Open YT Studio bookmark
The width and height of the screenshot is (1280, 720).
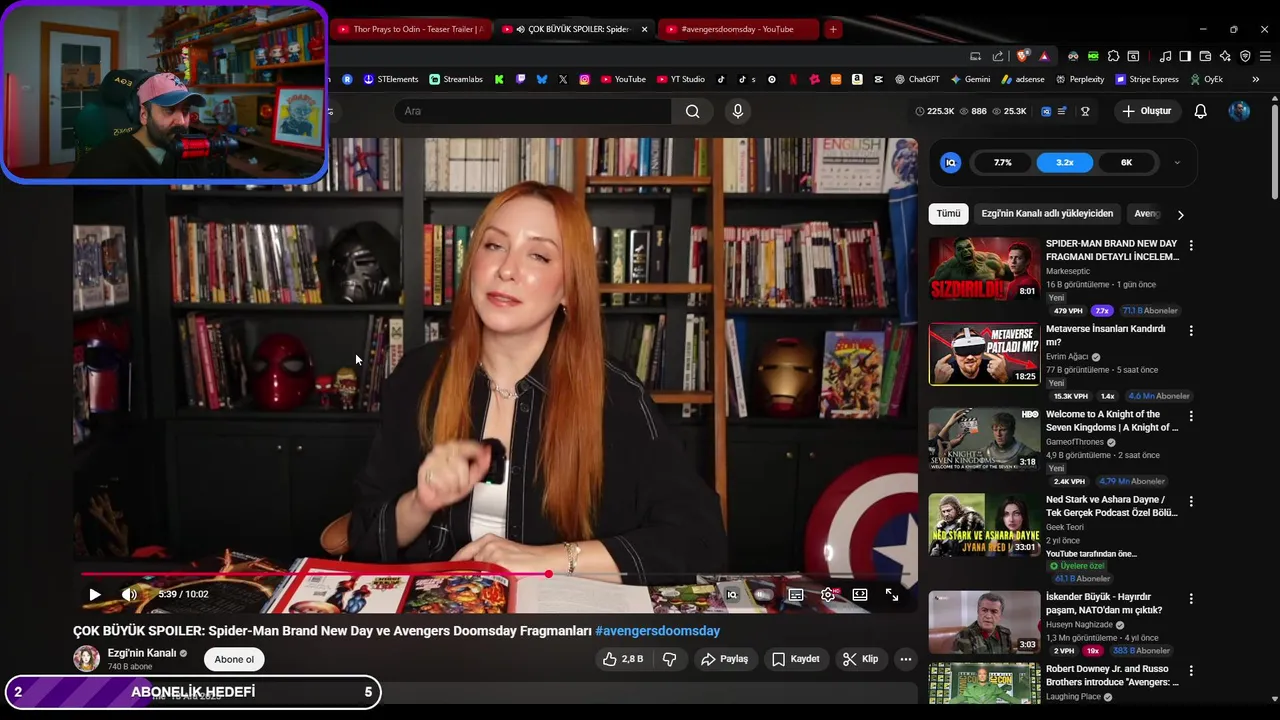[x=681, y=79]
